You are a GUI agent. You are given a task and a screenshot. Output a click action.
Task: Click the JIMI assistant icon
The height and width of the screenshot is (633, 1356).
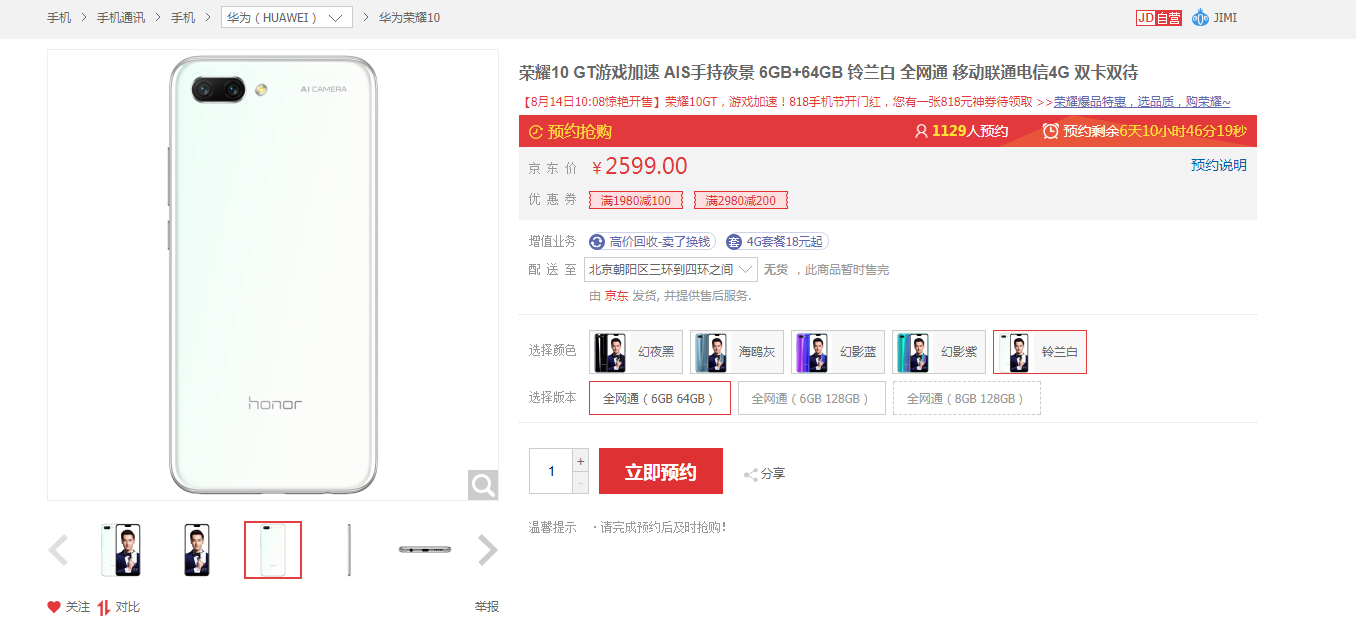1200,18
